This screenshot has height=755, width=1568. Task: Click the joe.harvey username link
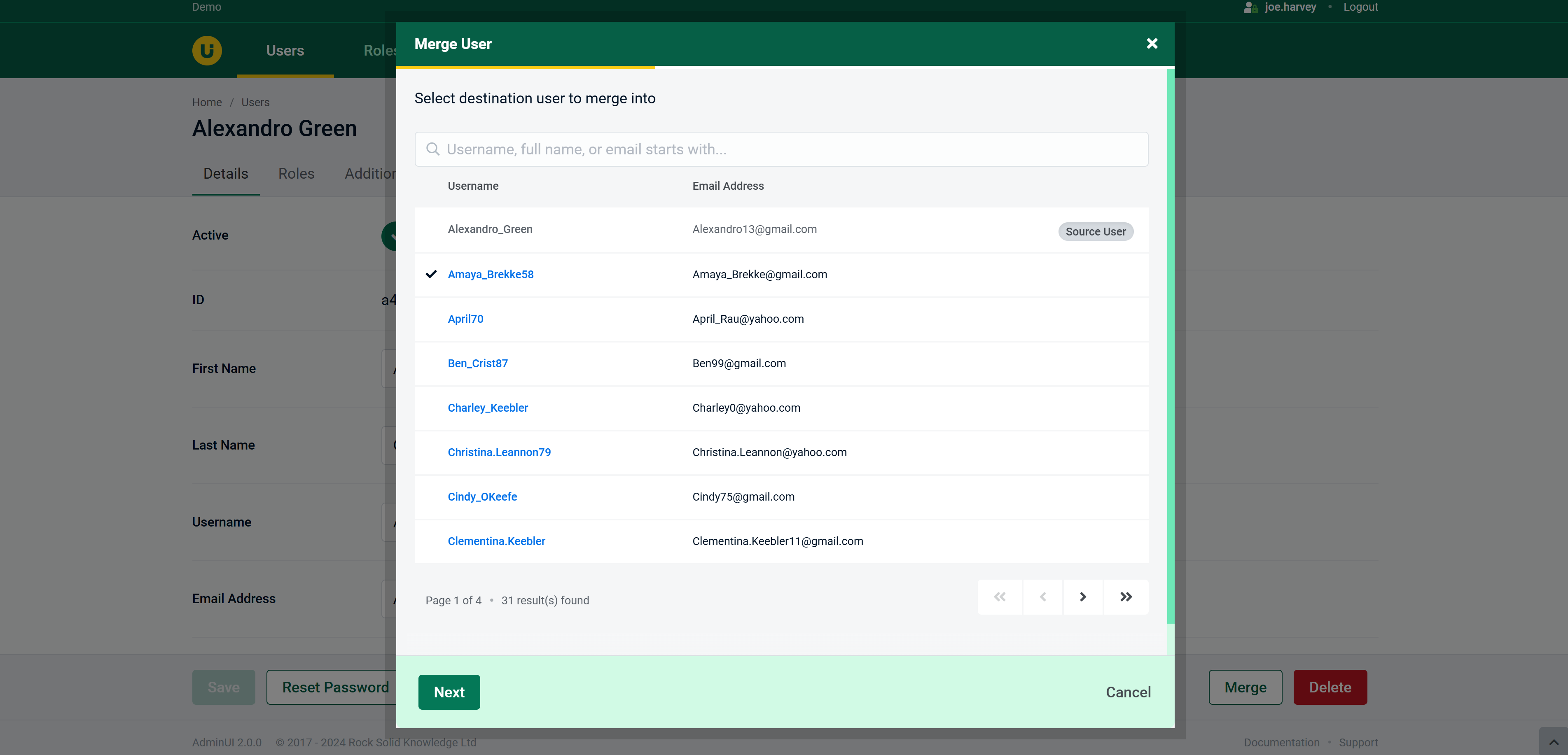(x=1290, y=7)
